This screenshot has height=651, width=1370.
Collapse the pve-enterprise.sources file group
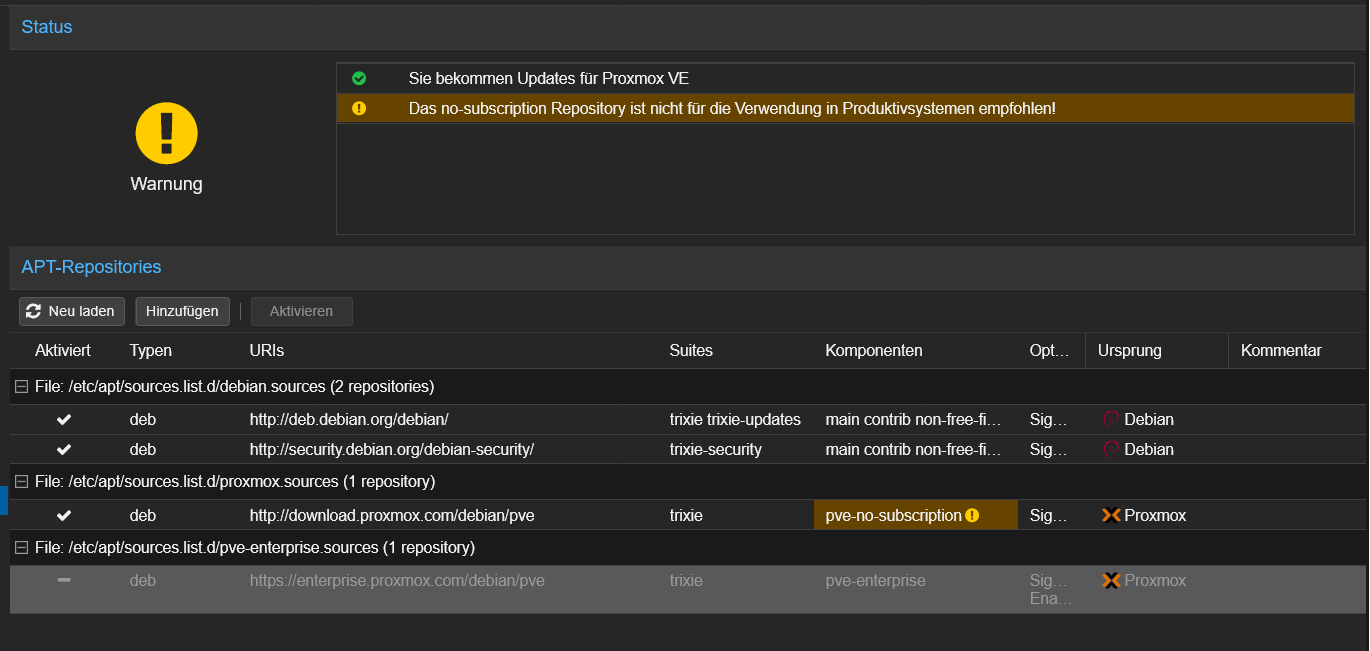coord(20,547)
